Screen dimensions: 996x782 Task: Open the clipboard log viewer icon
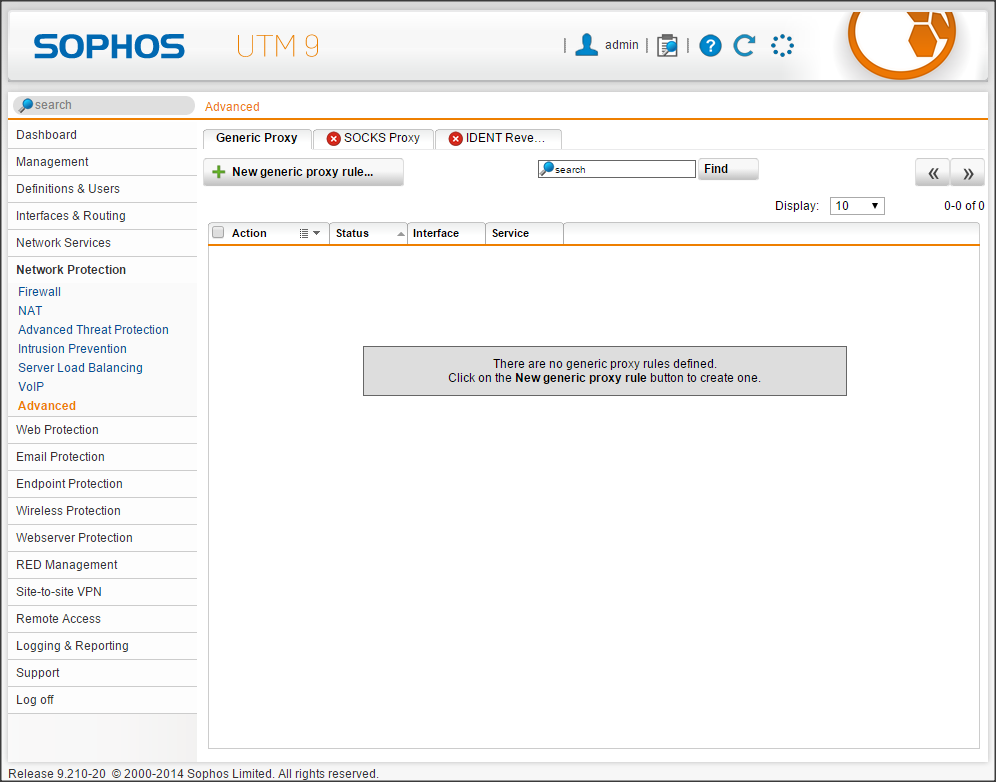pyautogui.click(x=667, y=45)
